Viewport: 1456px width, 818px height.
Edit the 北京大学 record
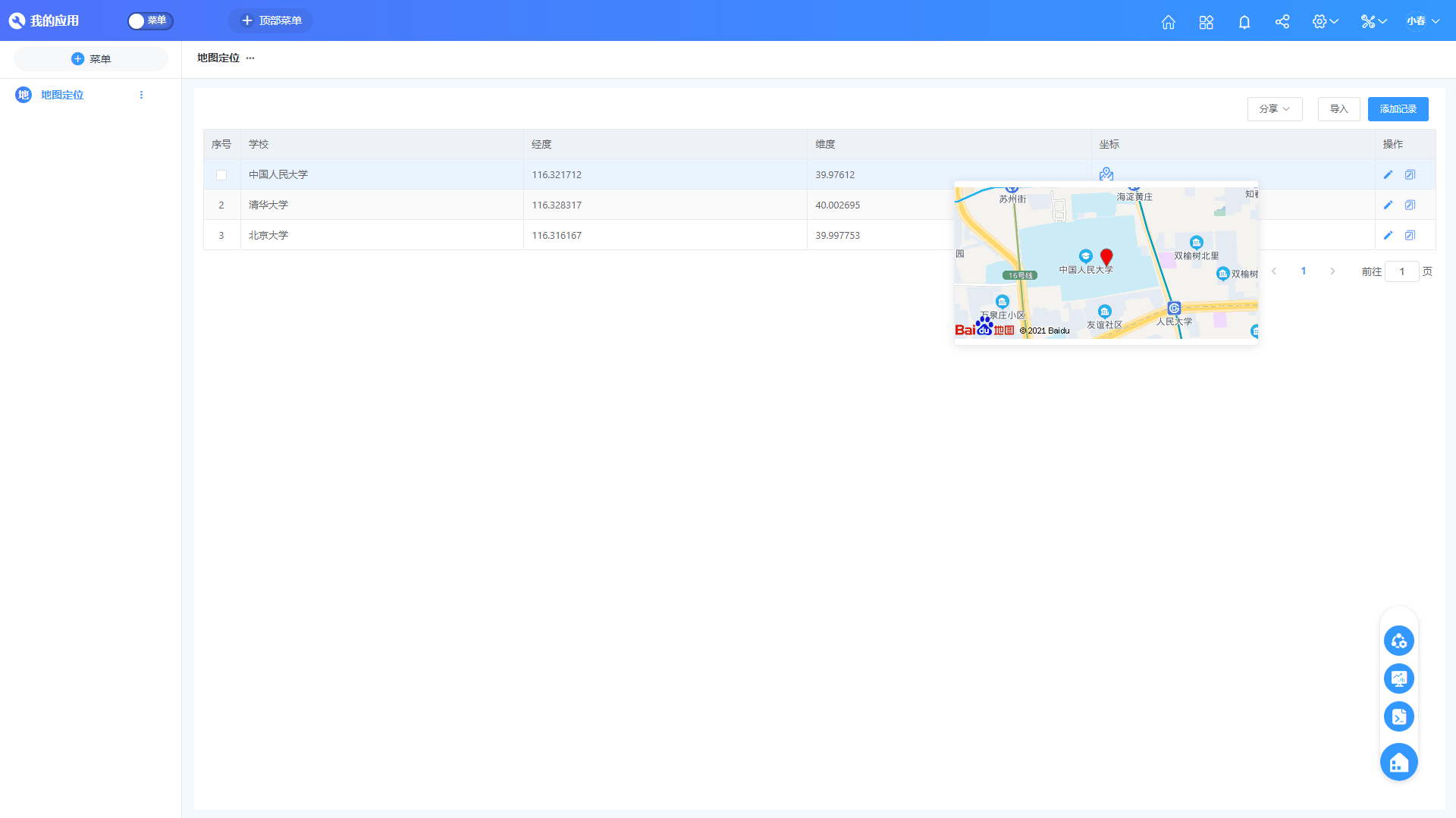pos(1388,235)
